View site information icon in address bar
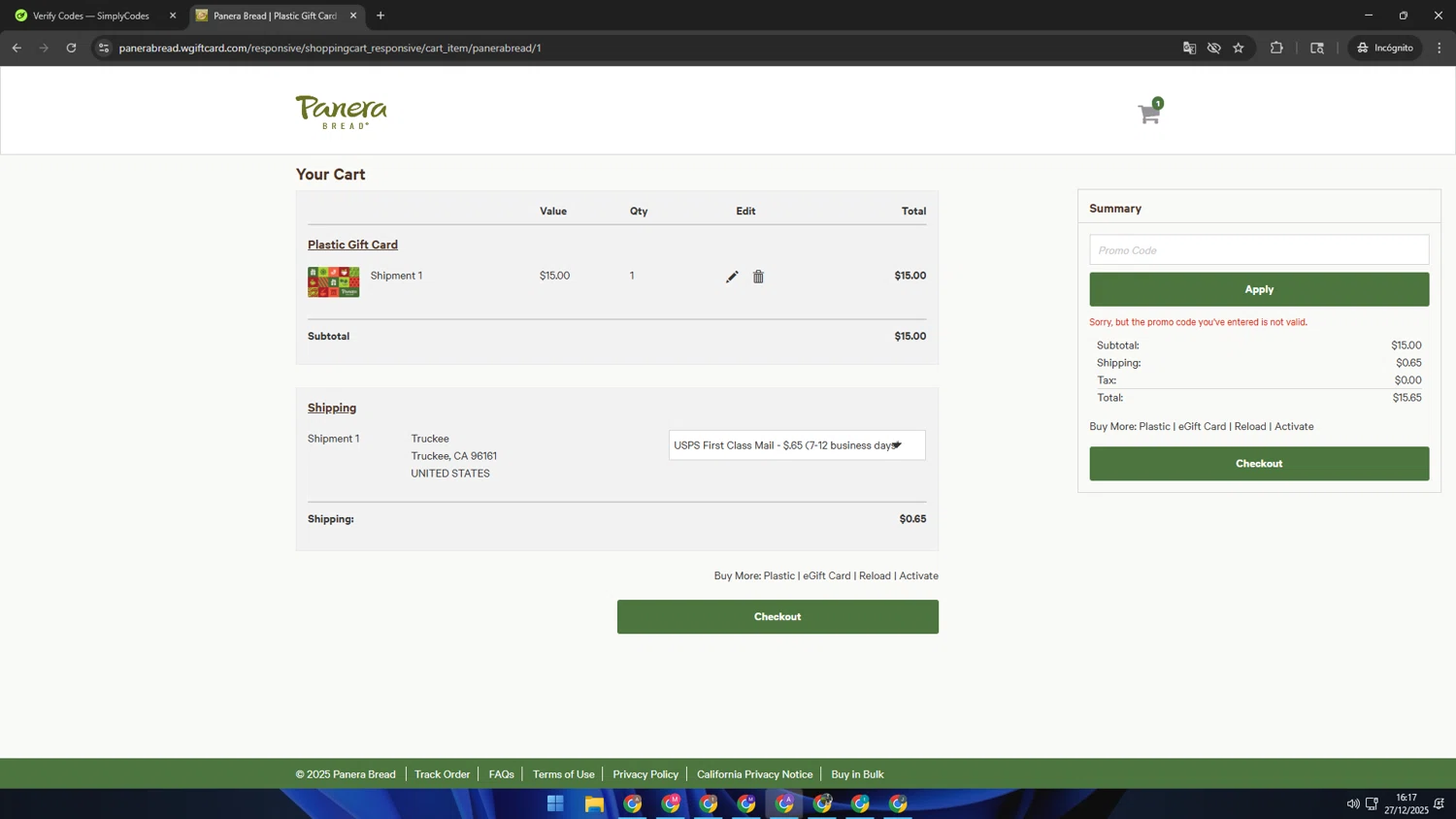The height and width of the screenshot is (819, 1456). click(x=104, y=48)
